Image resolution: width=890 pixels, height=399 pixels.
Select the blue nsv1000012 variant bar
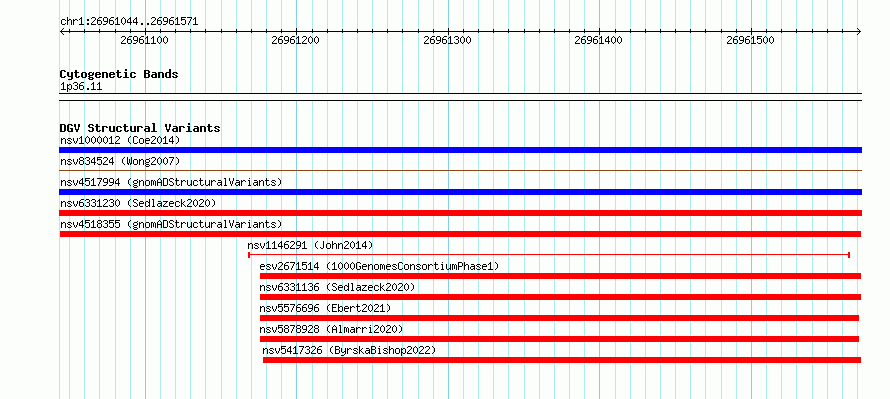pos(460,150)
